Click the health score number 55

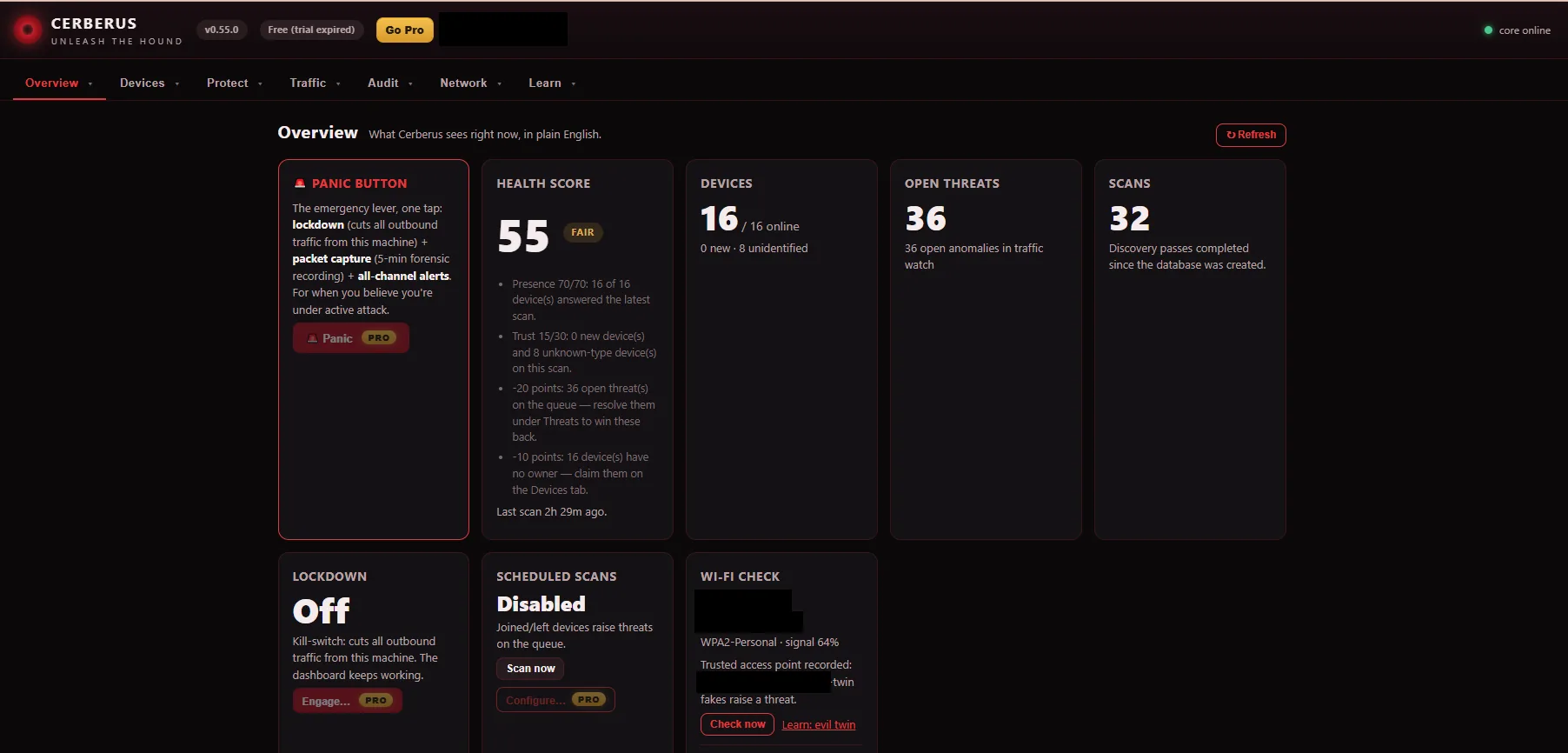(523, 237)
